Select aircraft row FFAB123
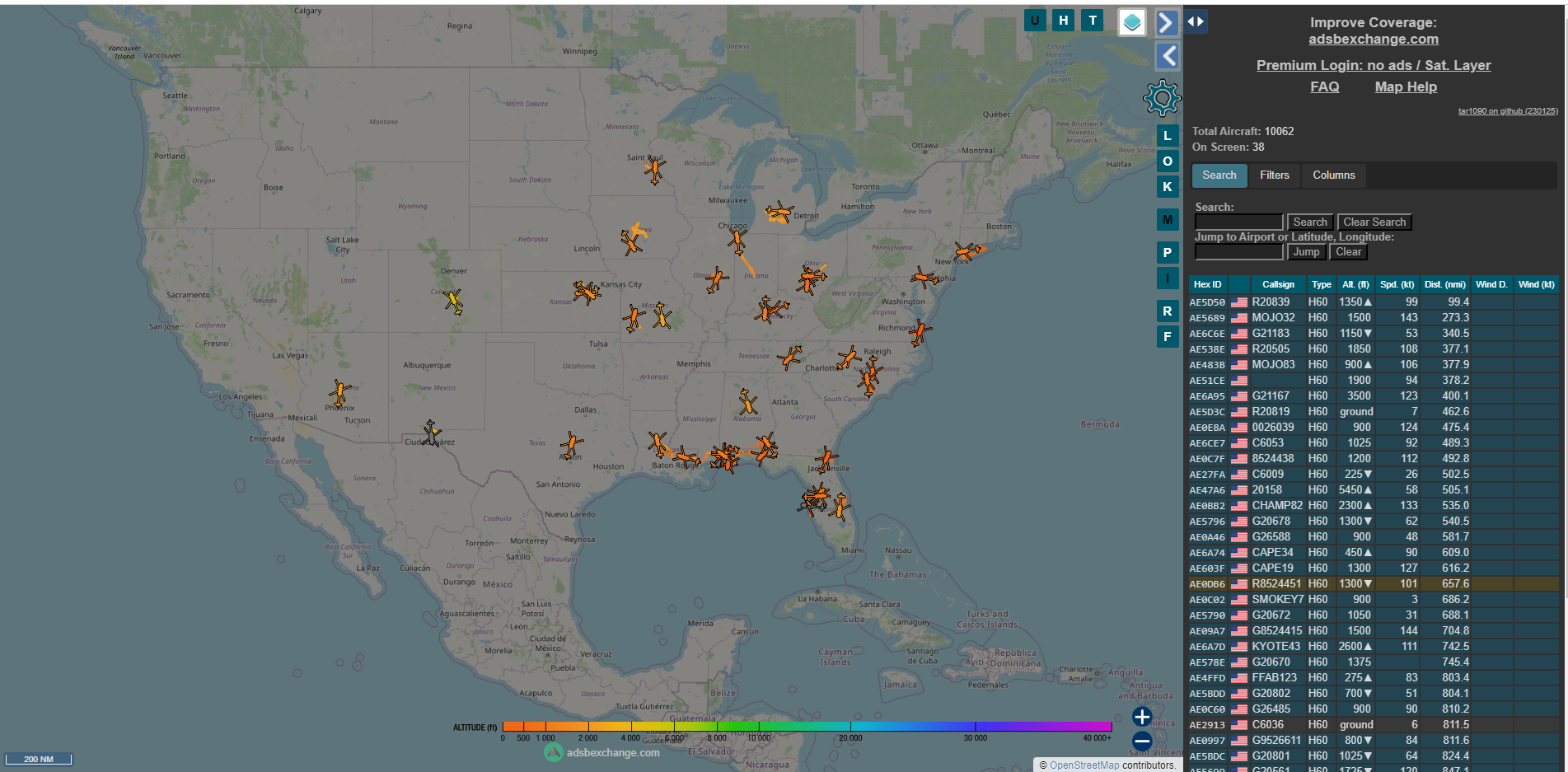 point(1374,678)
